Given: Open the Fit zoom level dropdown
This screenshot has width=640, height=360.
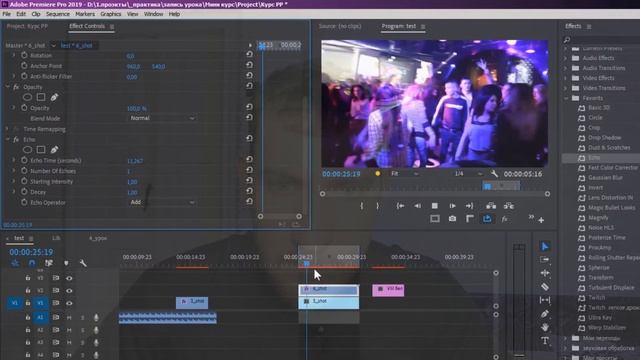Looking at the screenshot, I should 404,174.
